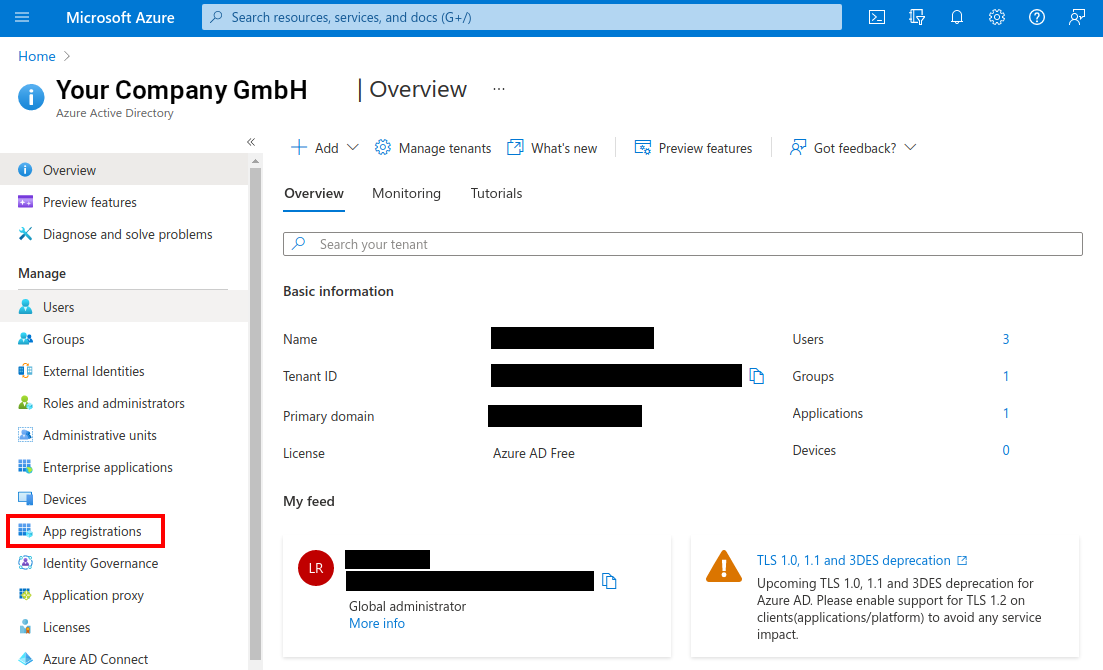Click the Devices icon in sidebar
Screen dimensions: 1103x670
[25, 499]
